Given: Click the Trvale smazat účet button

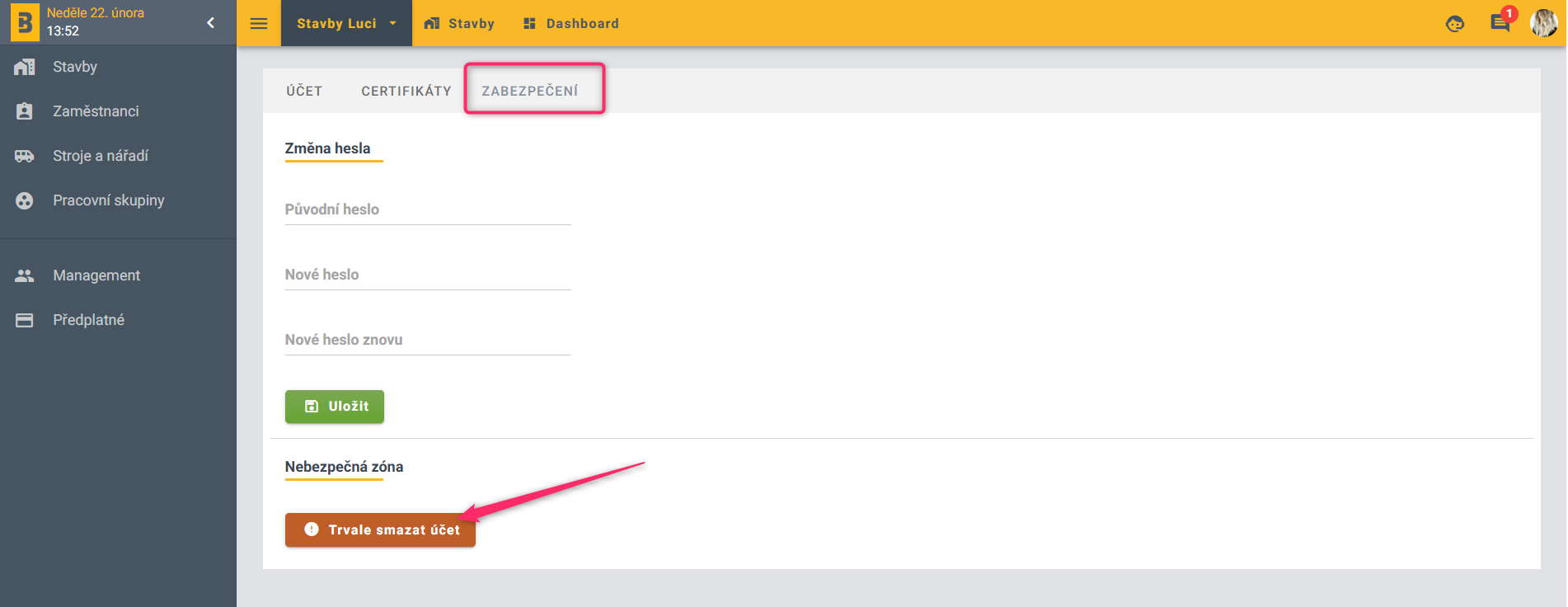Looking at the screenshot, I should point(380,530).
